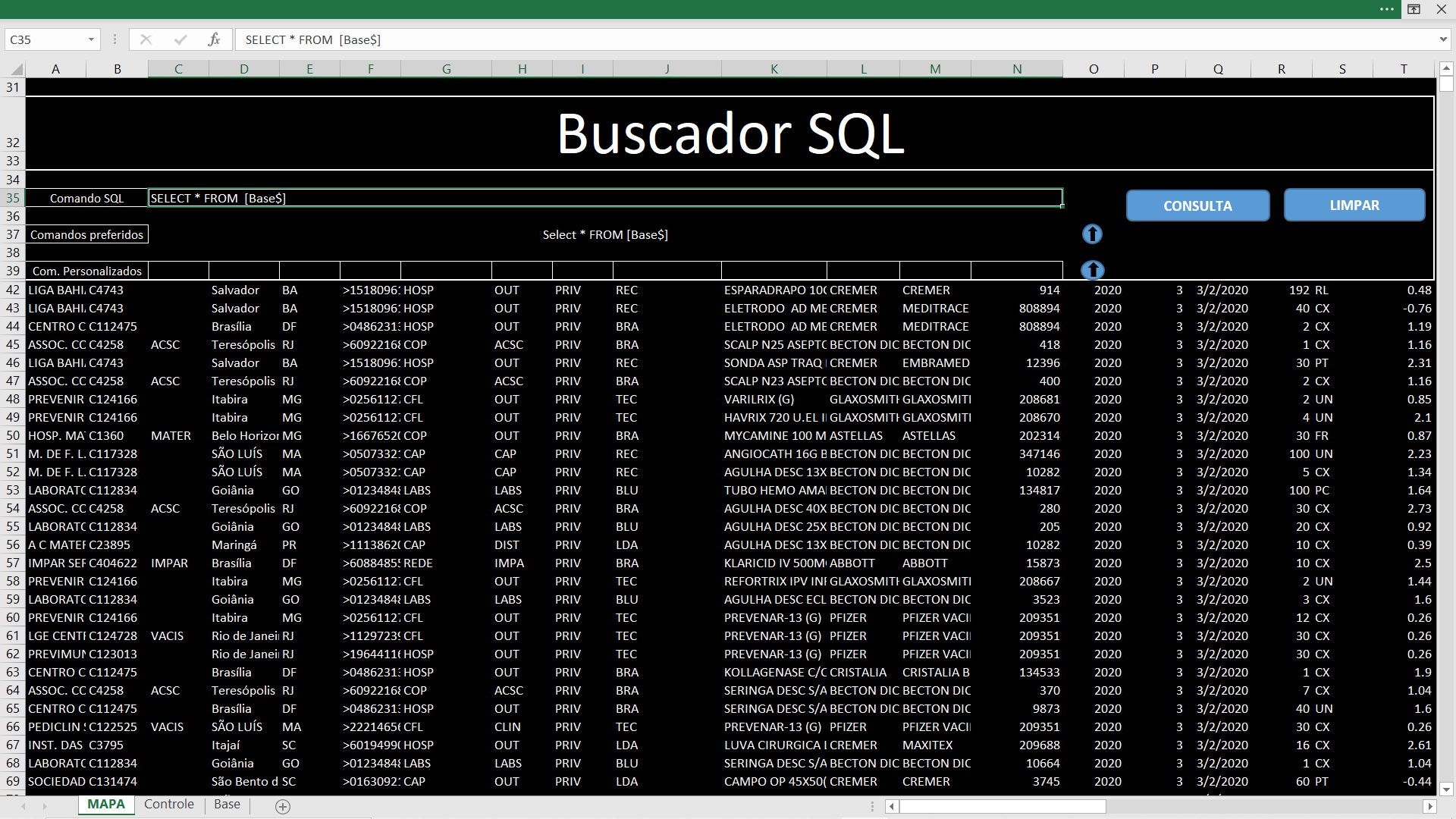Click the Comandos preferidos label
The width and height of the screenshot is (1456, 819).
[x=86, y=234]
